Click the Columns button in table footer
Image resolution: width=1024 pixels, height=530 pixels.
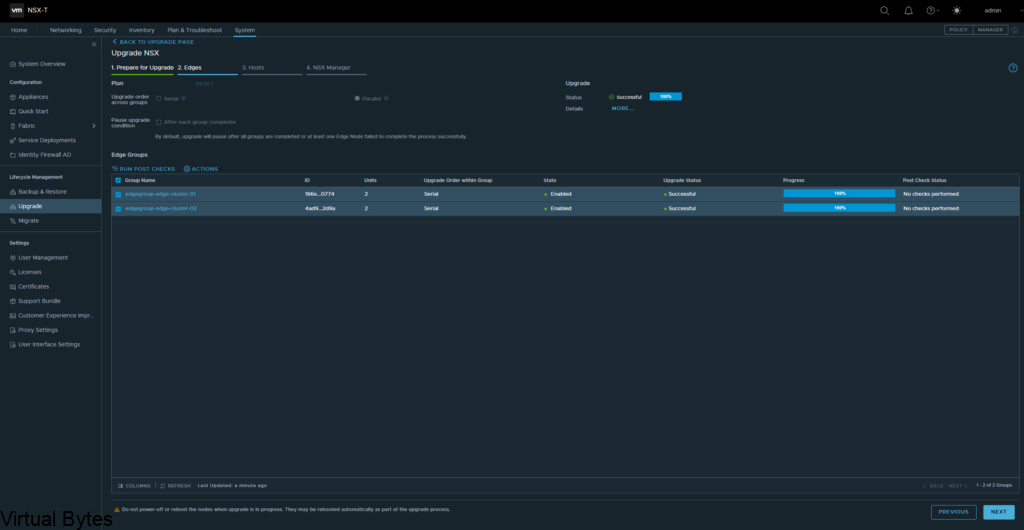pyautogui.click(x=134, y=486)
